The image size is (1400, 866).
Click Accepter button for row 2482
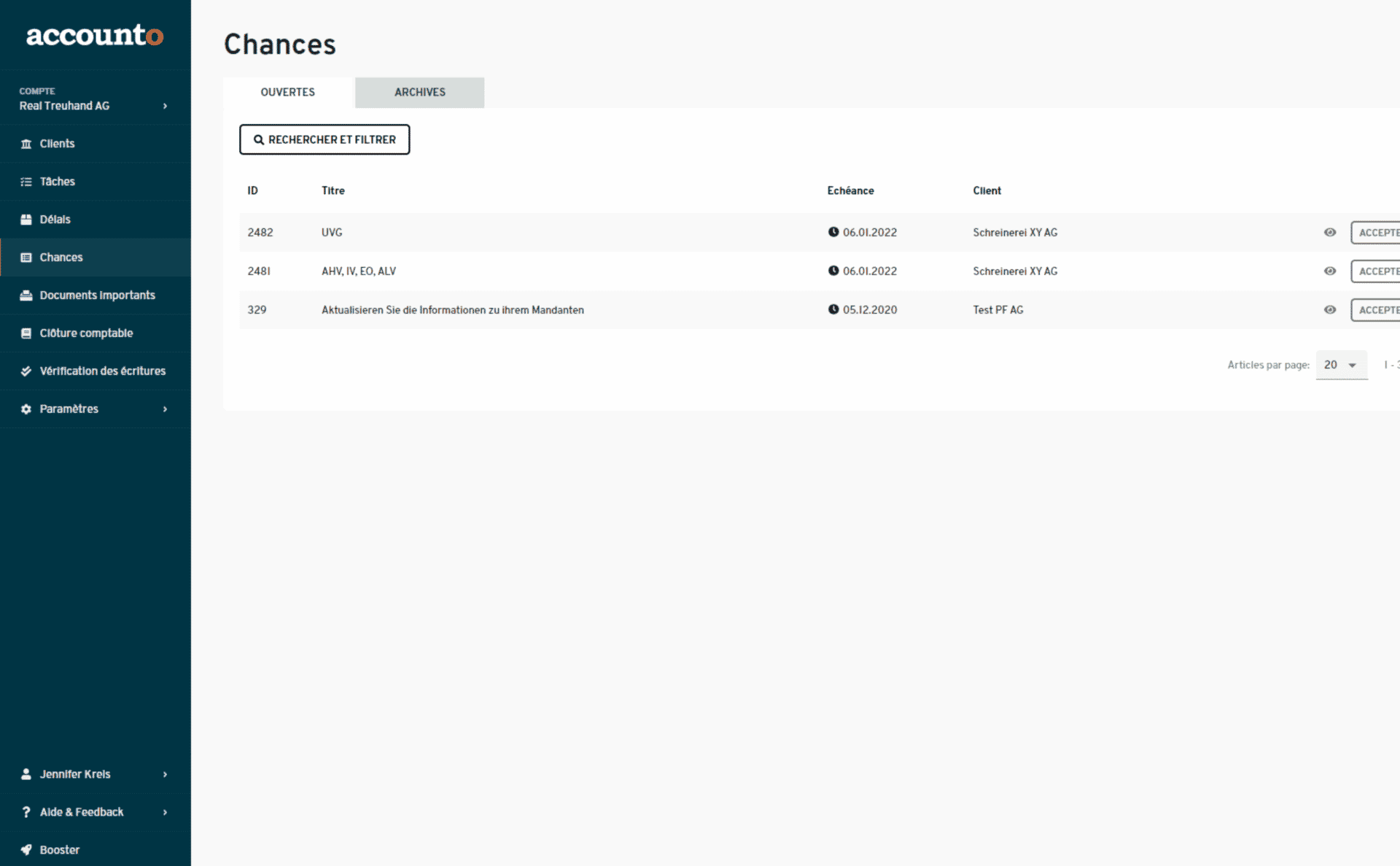(1376, 232)
